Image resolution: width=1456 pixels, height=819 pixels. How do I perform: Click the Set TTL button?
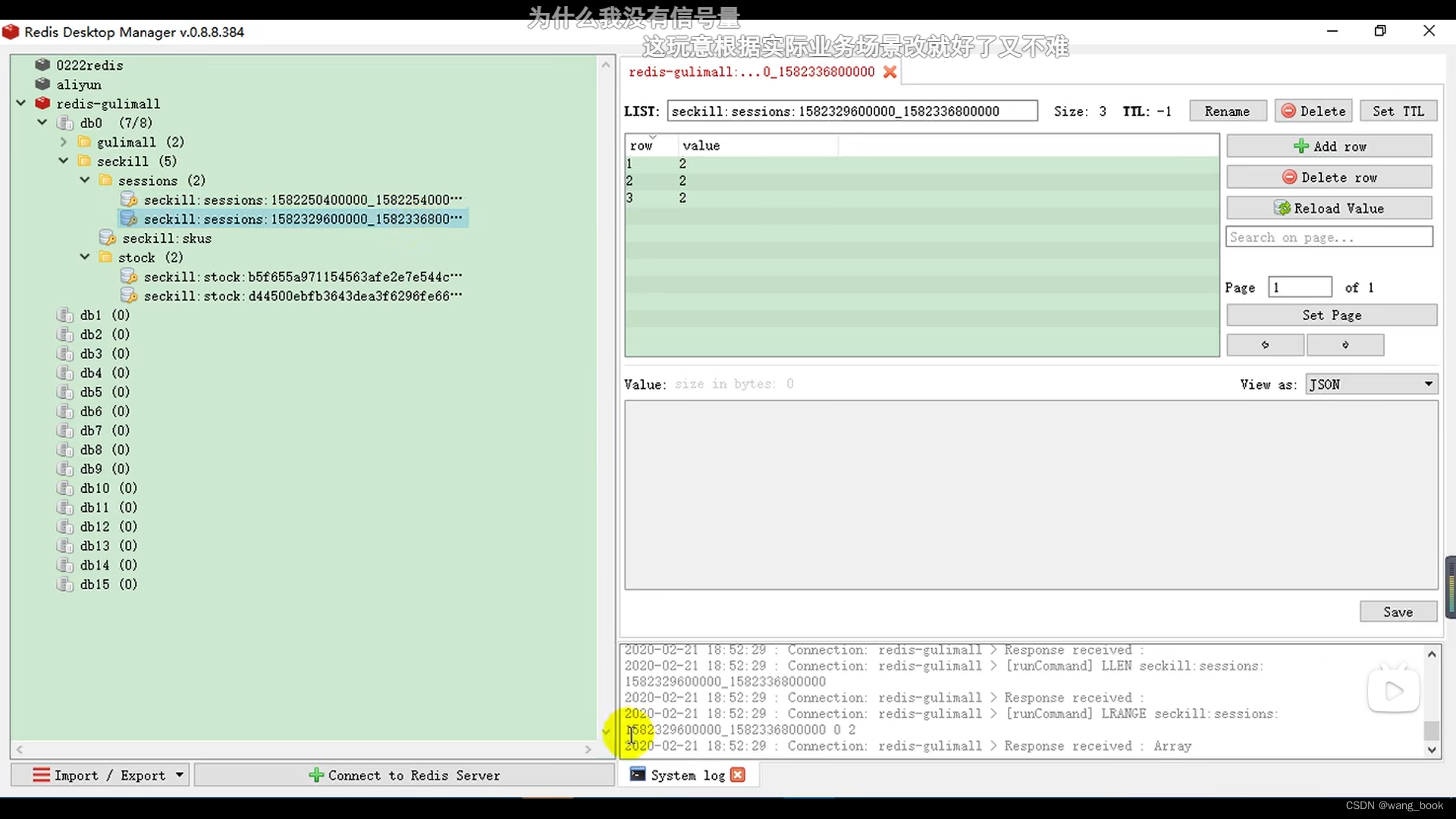tap(1398, 111)
